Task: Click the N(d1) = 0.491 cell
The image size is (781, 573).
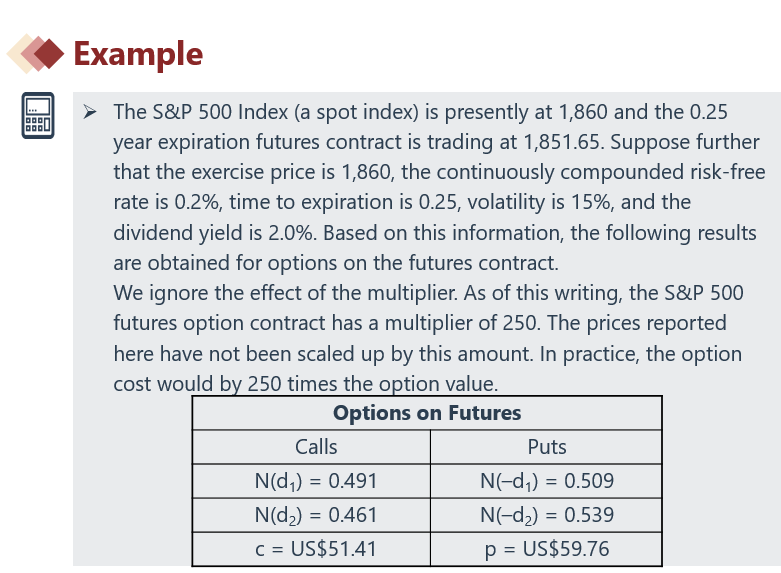Action: pyautogui.click(x=316, y=481)
